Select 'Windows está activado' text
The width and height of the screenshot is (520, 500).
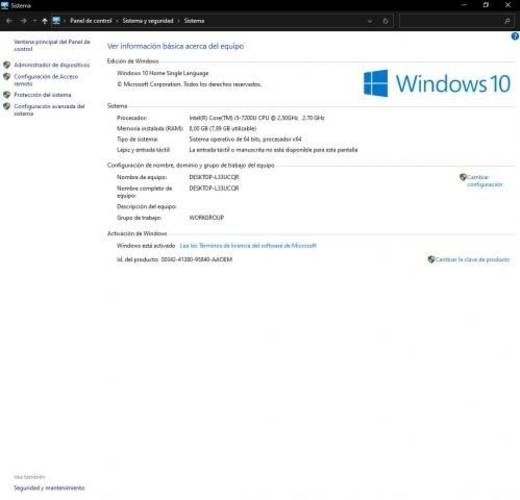tap(146, 246)
